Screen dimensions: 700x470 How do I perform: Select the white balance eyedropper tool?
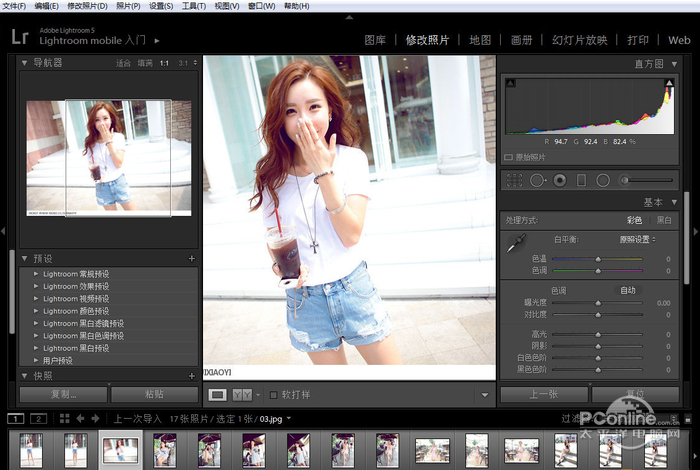[517, 242]
